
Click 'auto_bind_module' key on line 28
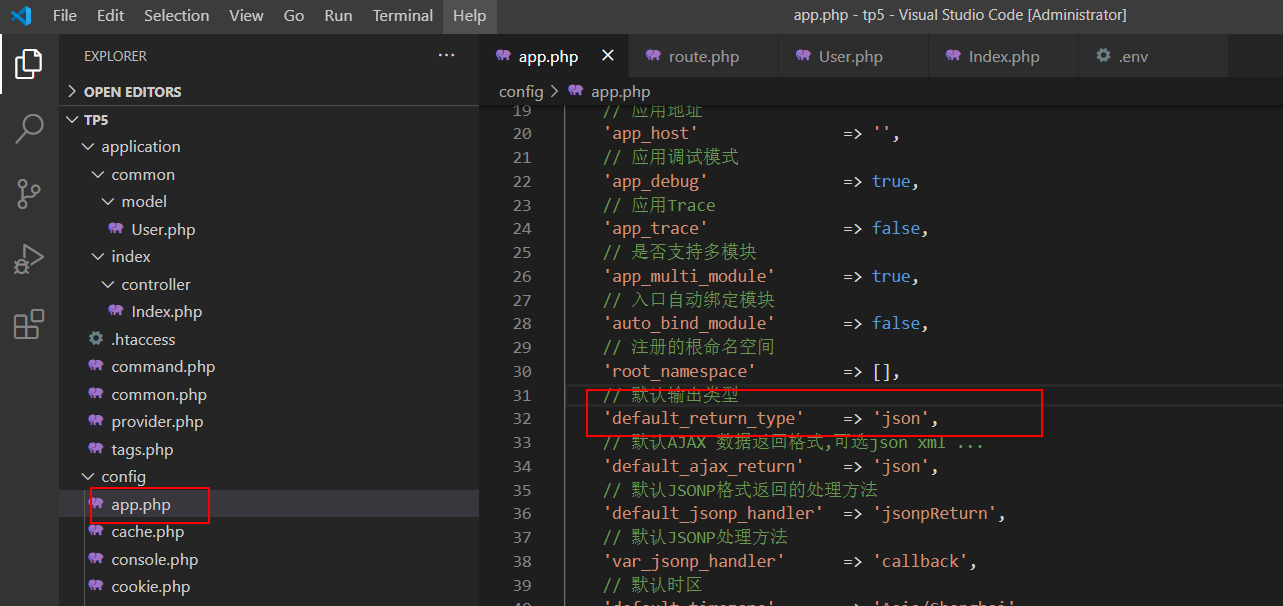(689, 323)
